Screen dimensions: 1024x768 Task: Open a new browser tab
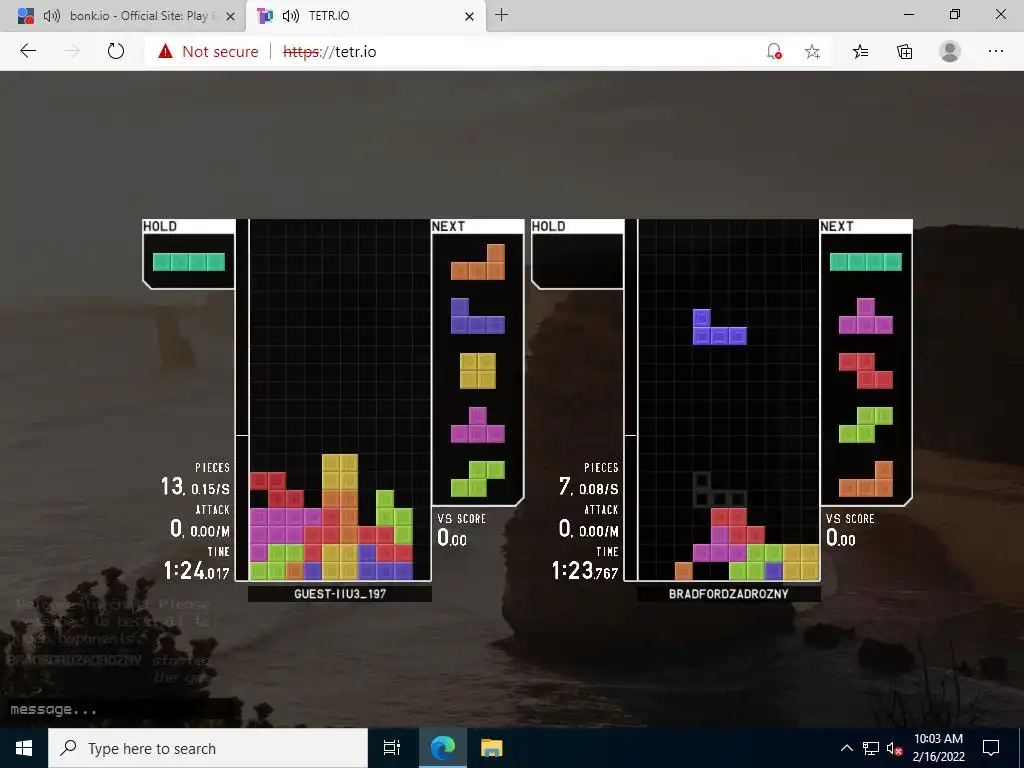[x=502, y=15]
